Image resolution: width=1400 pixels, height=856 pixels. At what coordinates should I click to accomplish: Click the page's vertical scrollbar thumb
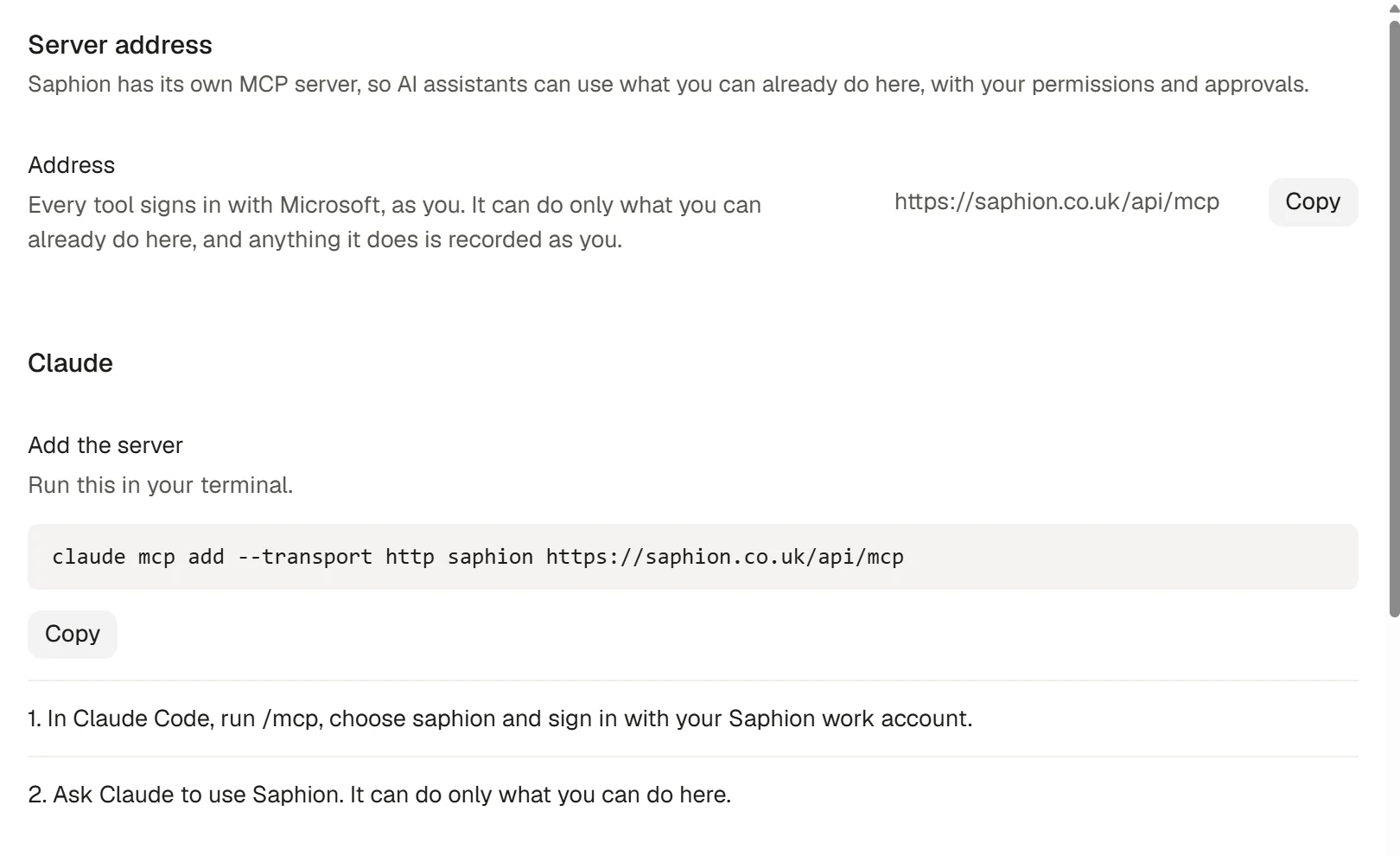point(1394,318)
